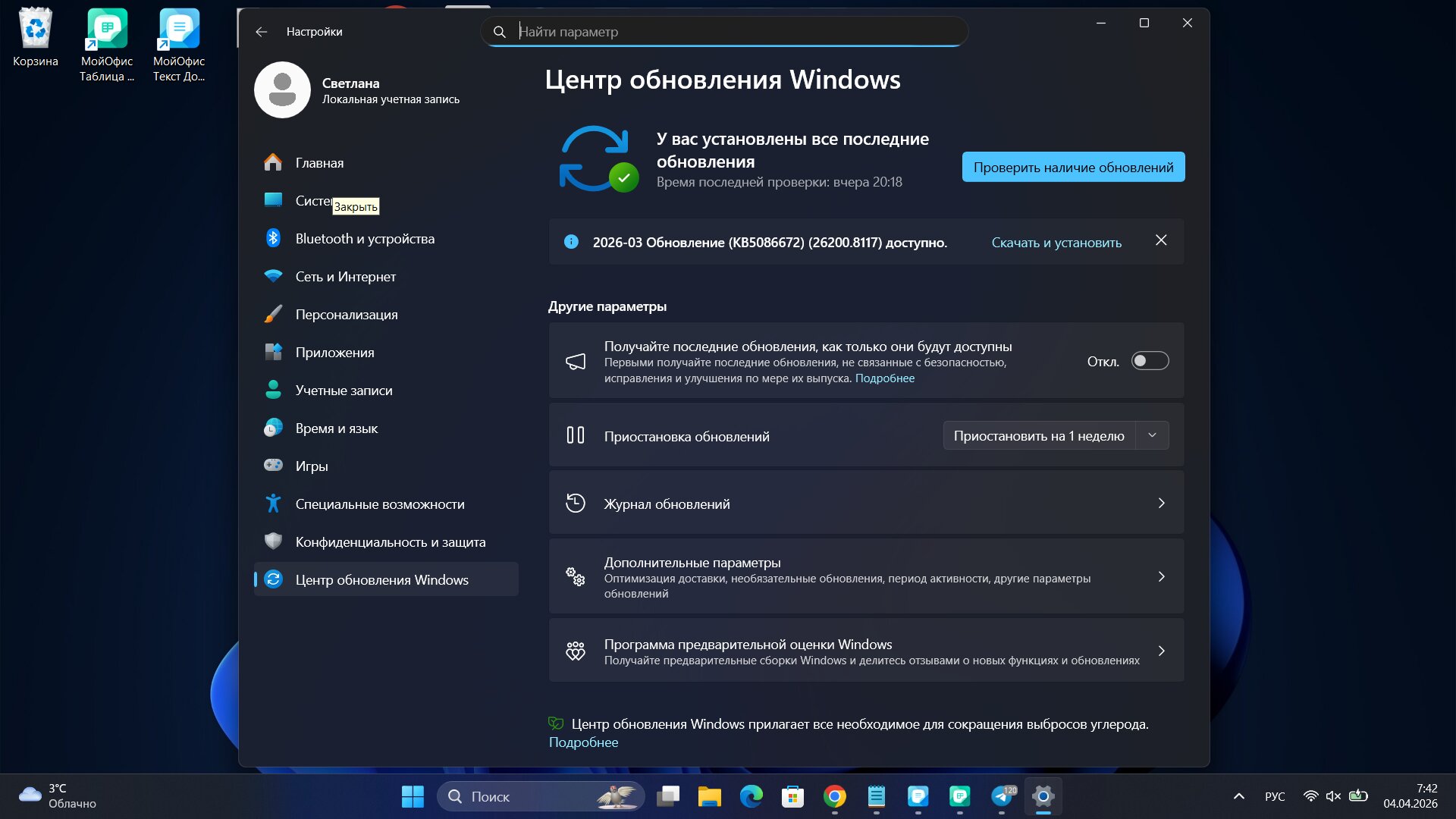Click the Найти параметр search field
This screenshot has width=1456, height=819.
[724, 32]
